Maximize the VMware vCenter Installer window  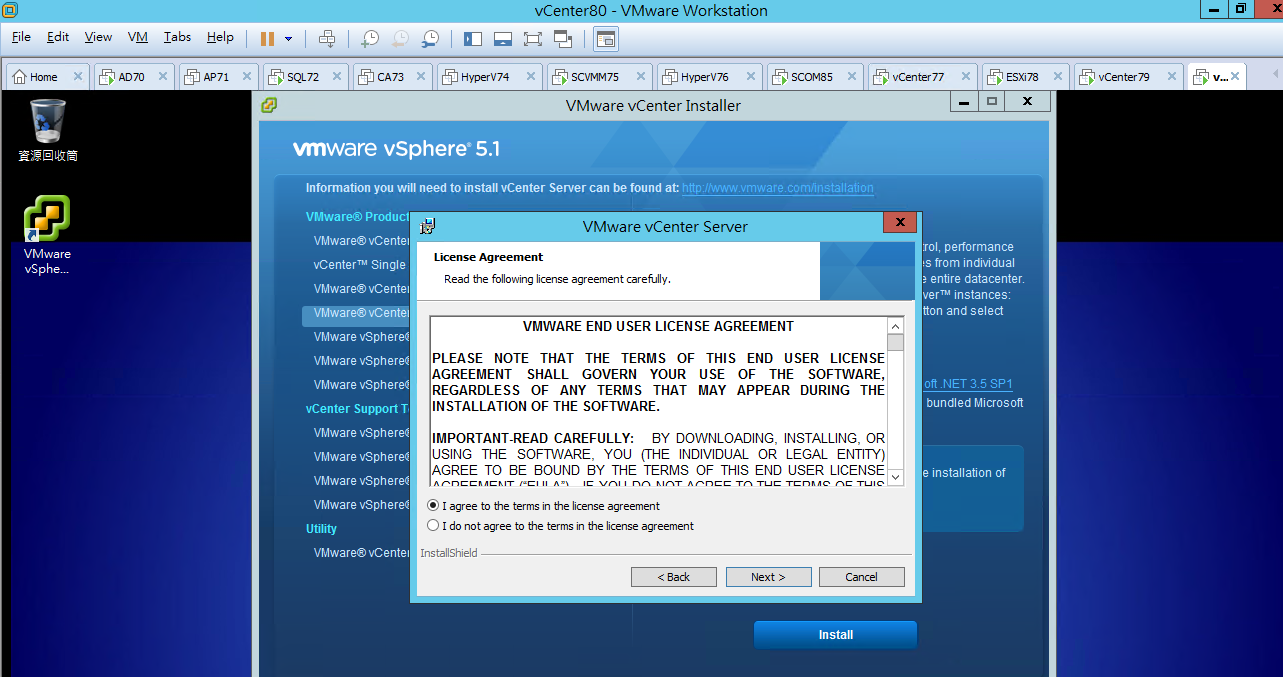click(992, 101)
